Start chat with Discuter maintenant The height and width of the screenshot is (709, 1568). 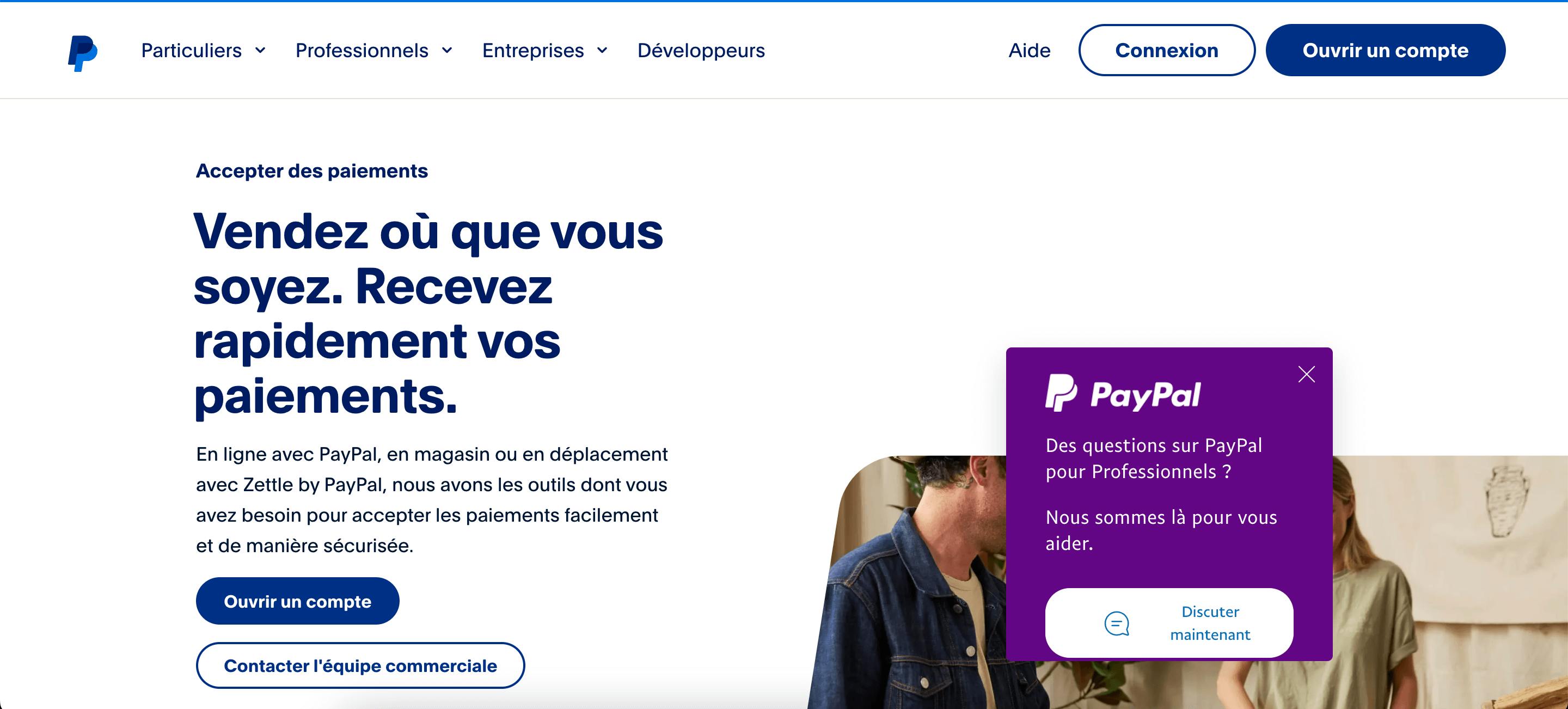click(1169, 622)
